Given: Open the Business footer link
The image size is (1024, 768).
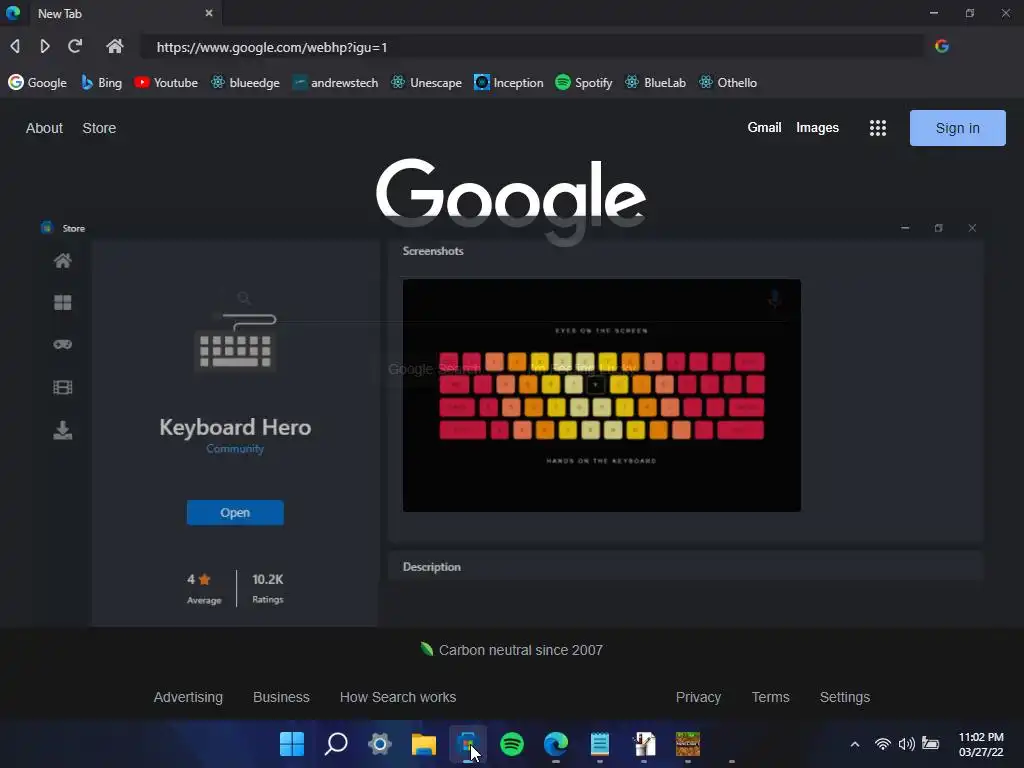Looking at the screenshot, I should click(x=281, y=697).
